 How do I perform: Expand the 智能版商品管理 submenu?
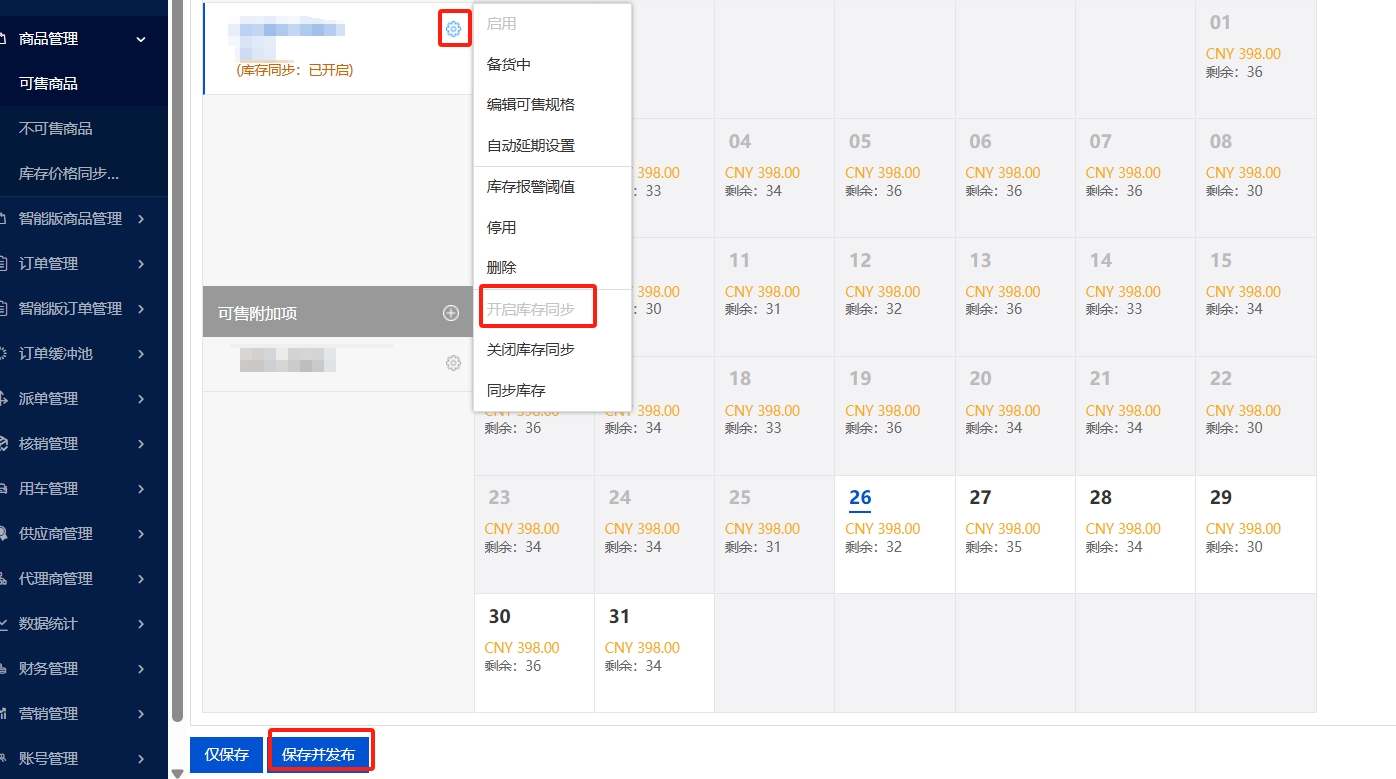coord(141,219)
